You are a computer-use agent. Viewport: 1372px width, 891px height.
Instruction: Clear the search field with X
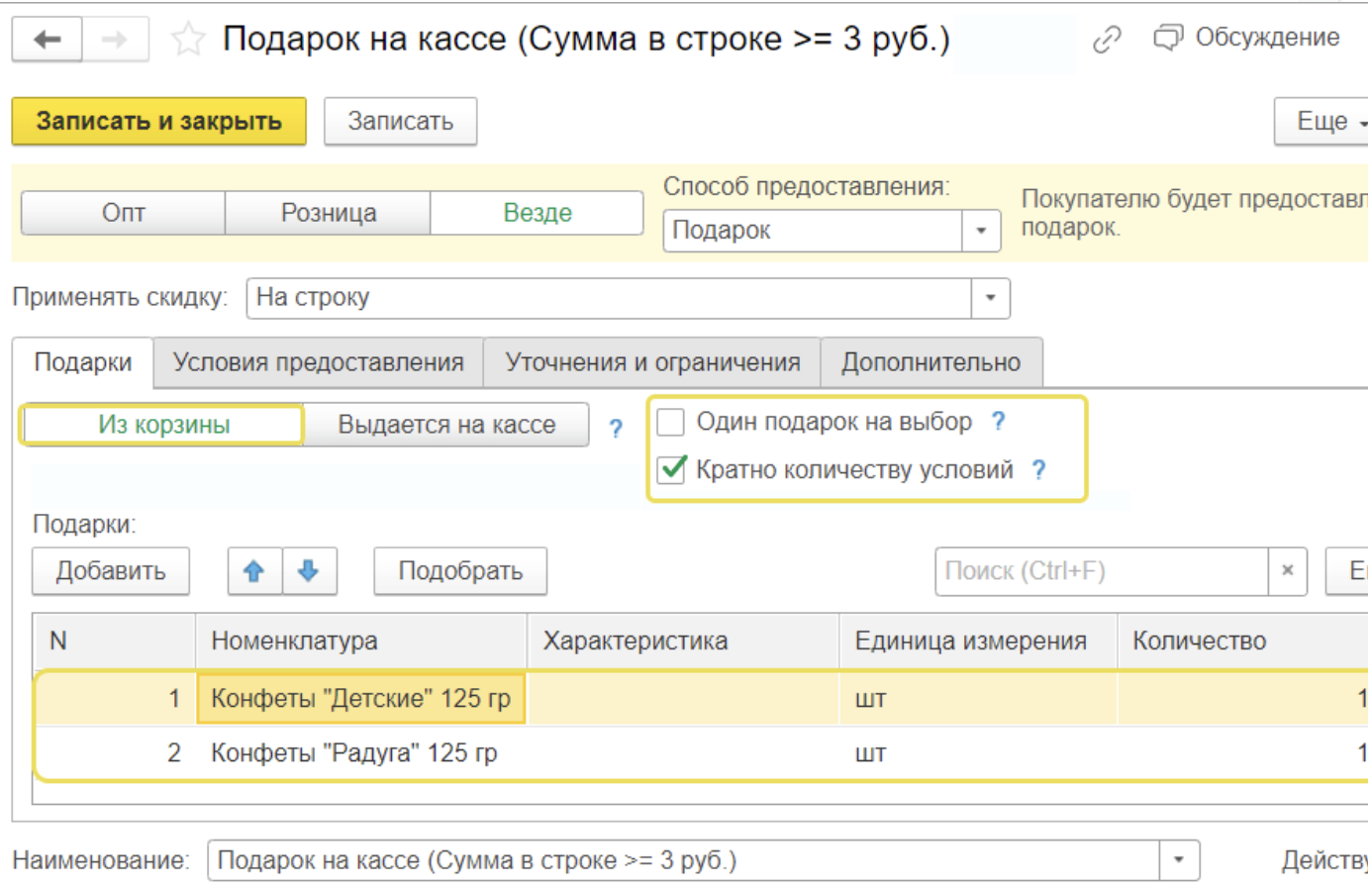pyautogui.click(x=1287, y=571)
